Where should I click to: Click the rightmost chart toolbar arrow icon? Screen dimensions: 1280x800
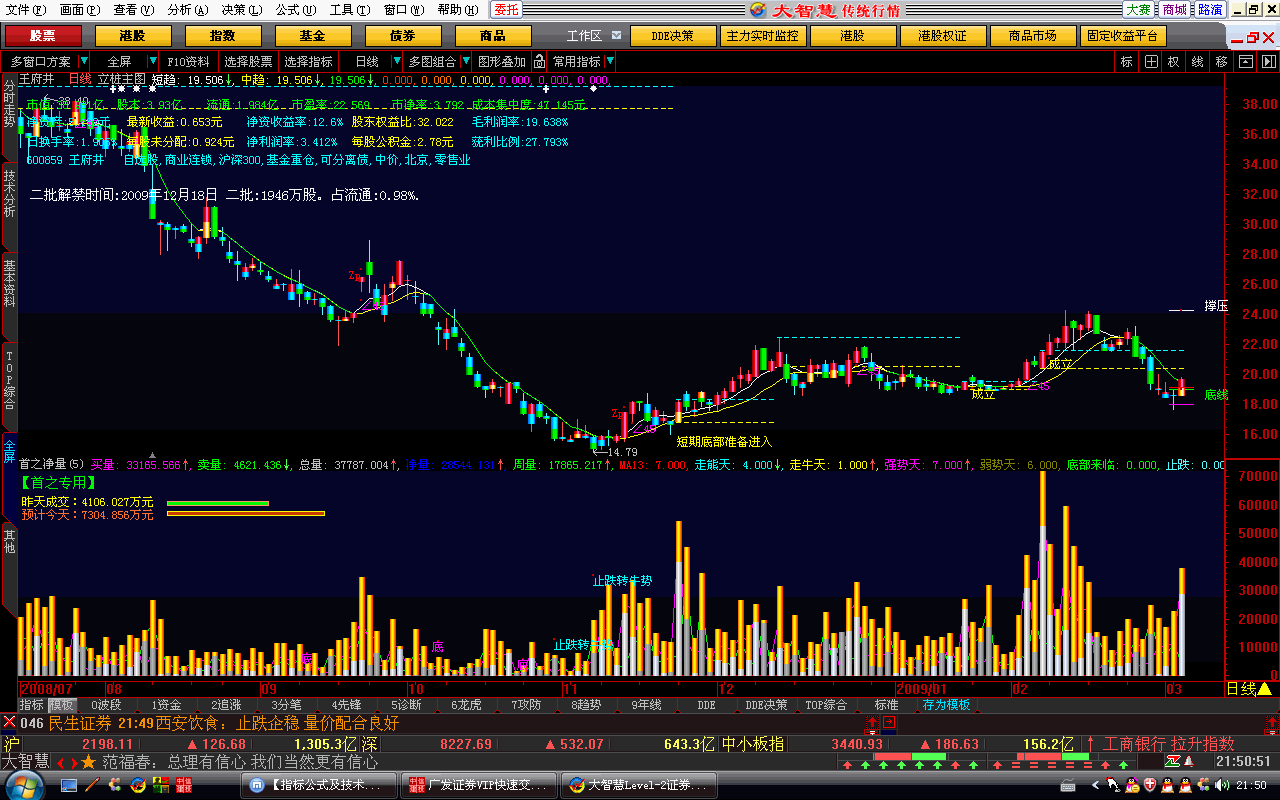1268,61
